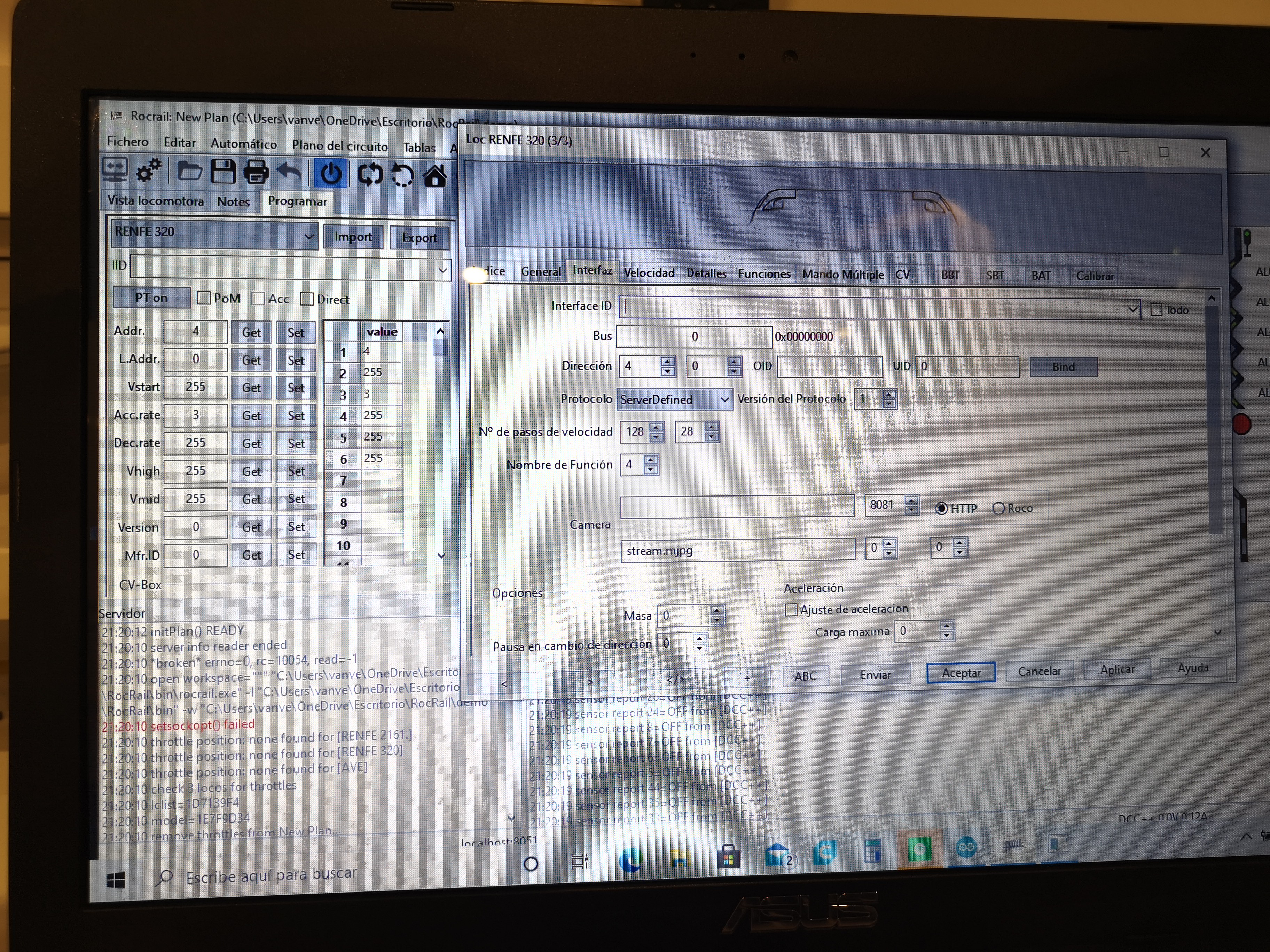Toggle the PT on button
Viewport: 1270px width, 952px height.
coord(152,297)
